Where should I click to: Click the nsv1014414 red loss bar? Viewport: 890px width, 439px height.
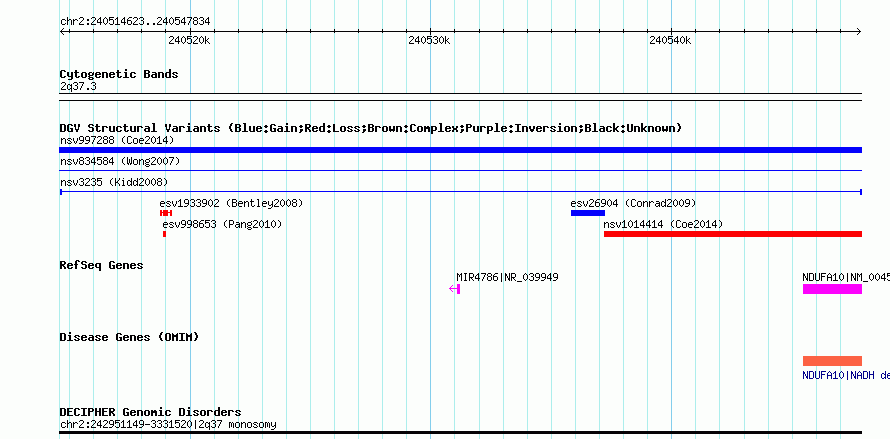(733, 234)
